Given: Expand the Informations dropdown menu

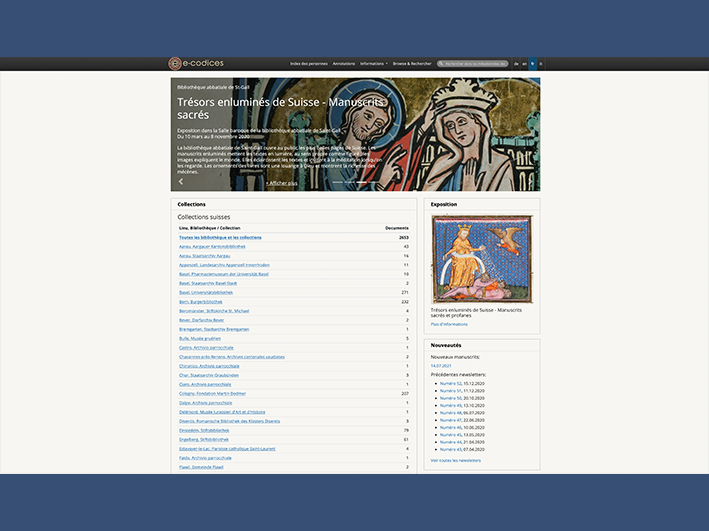Looking at the screenshot, I should pyautogui.click(x=373, y=64).
